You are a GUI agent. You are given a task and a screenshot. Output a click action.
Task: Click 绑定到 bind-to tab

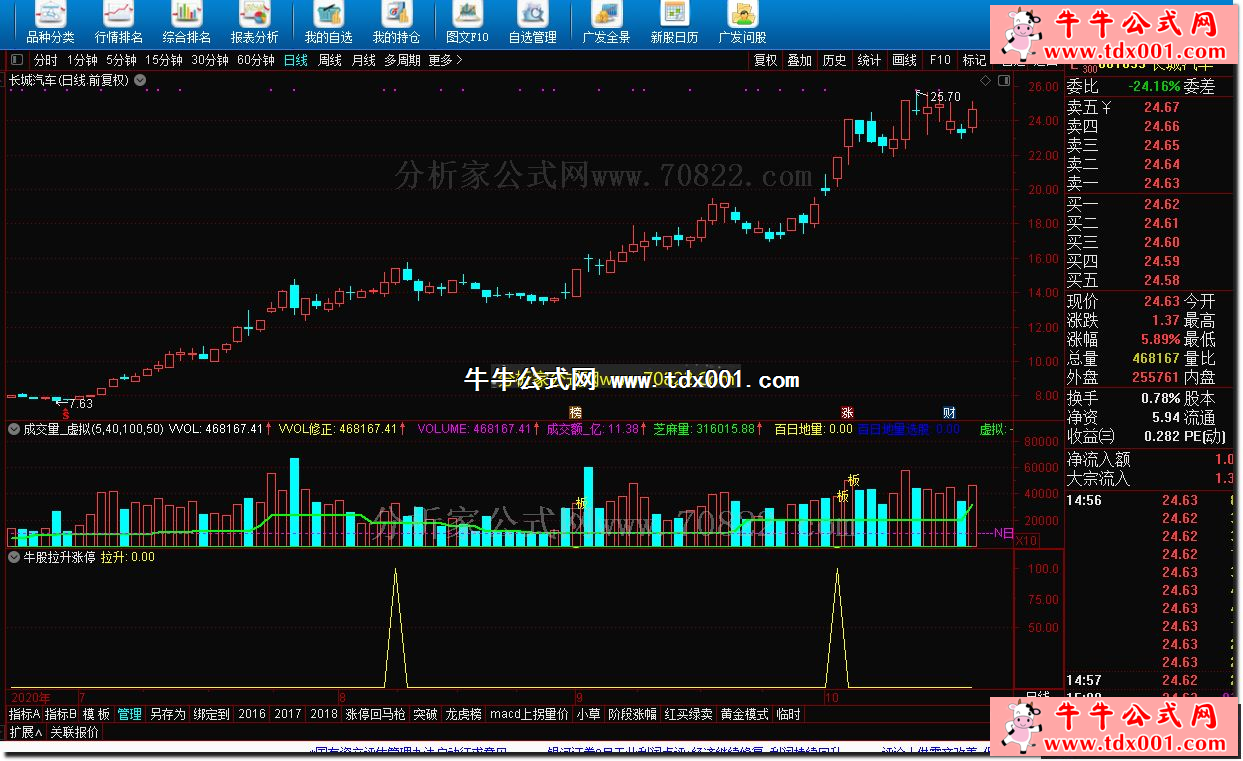click(x=211, y=714)
